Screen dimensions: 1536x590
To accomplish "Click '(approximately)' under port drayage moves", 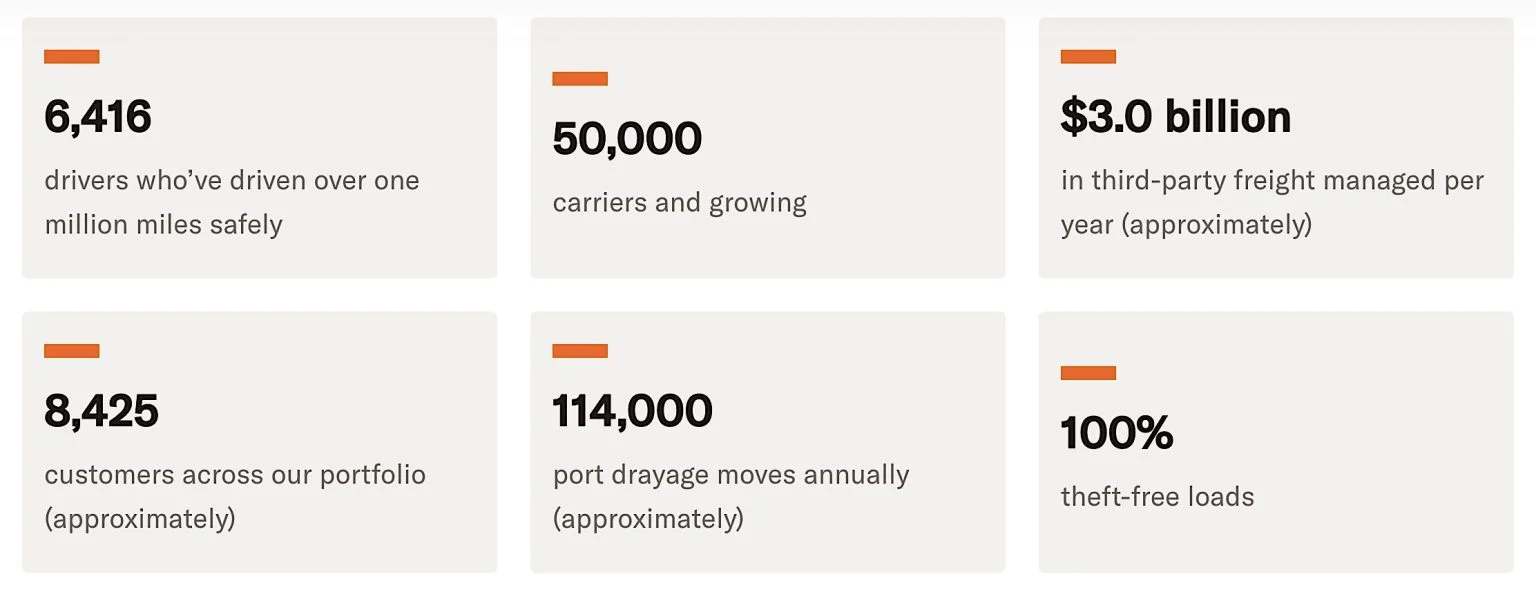I will click(648, 519).
